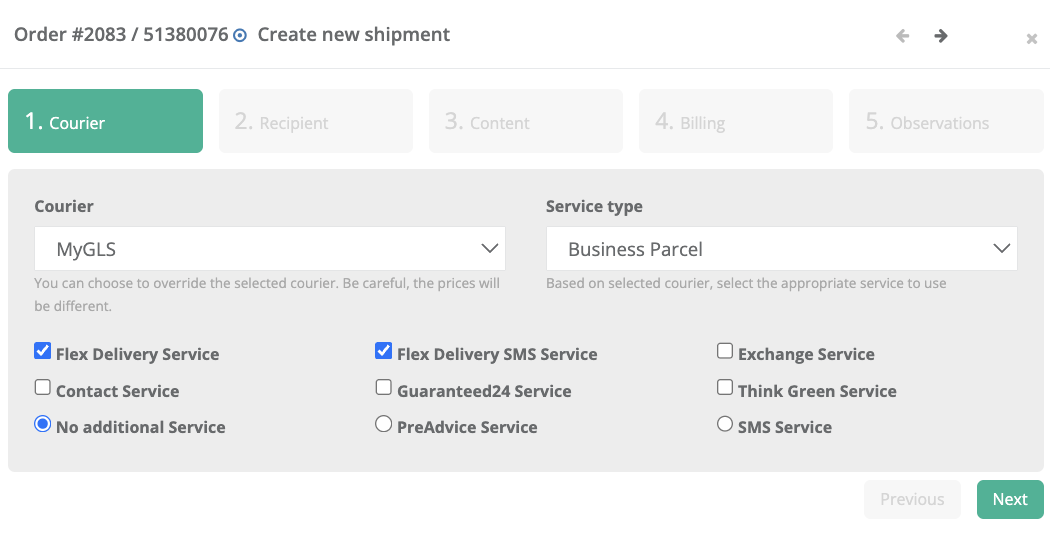Screen dimensions: 1050x542
Task: Click the forward arrow icon in header
Action: click(941, 36)
